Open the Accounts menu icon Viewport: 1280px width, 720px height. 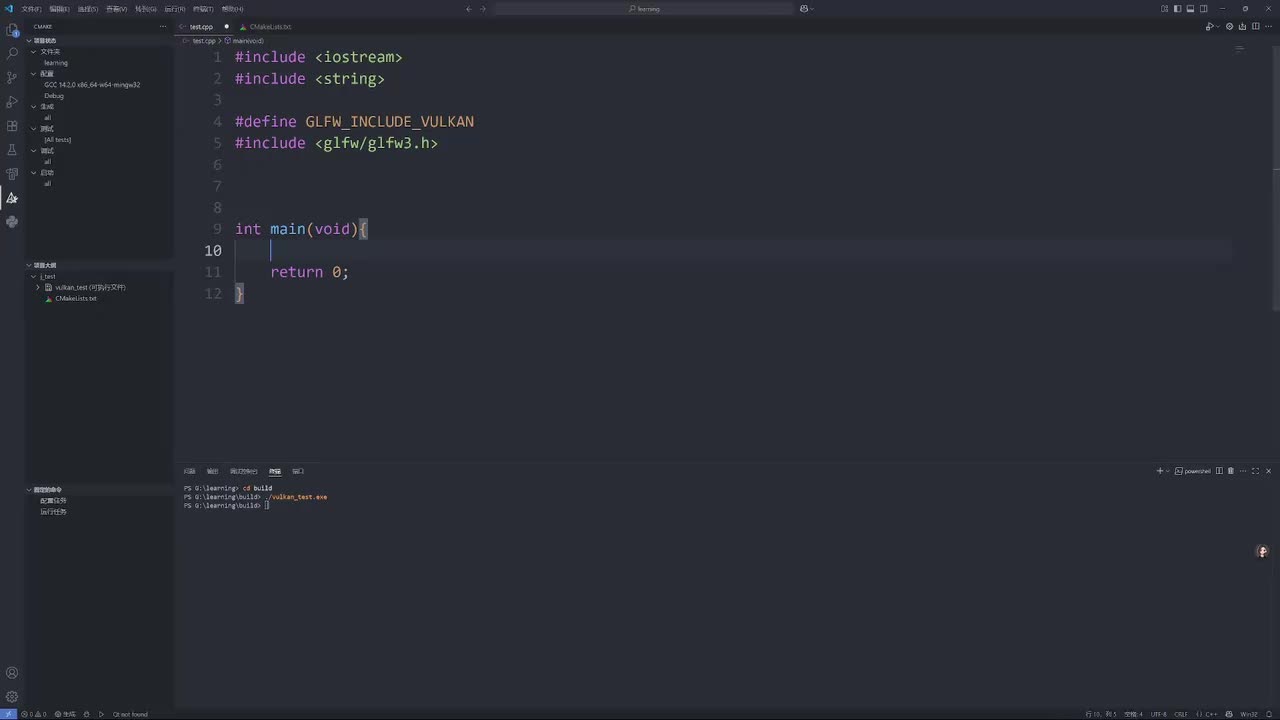click(x=12, y=673)
